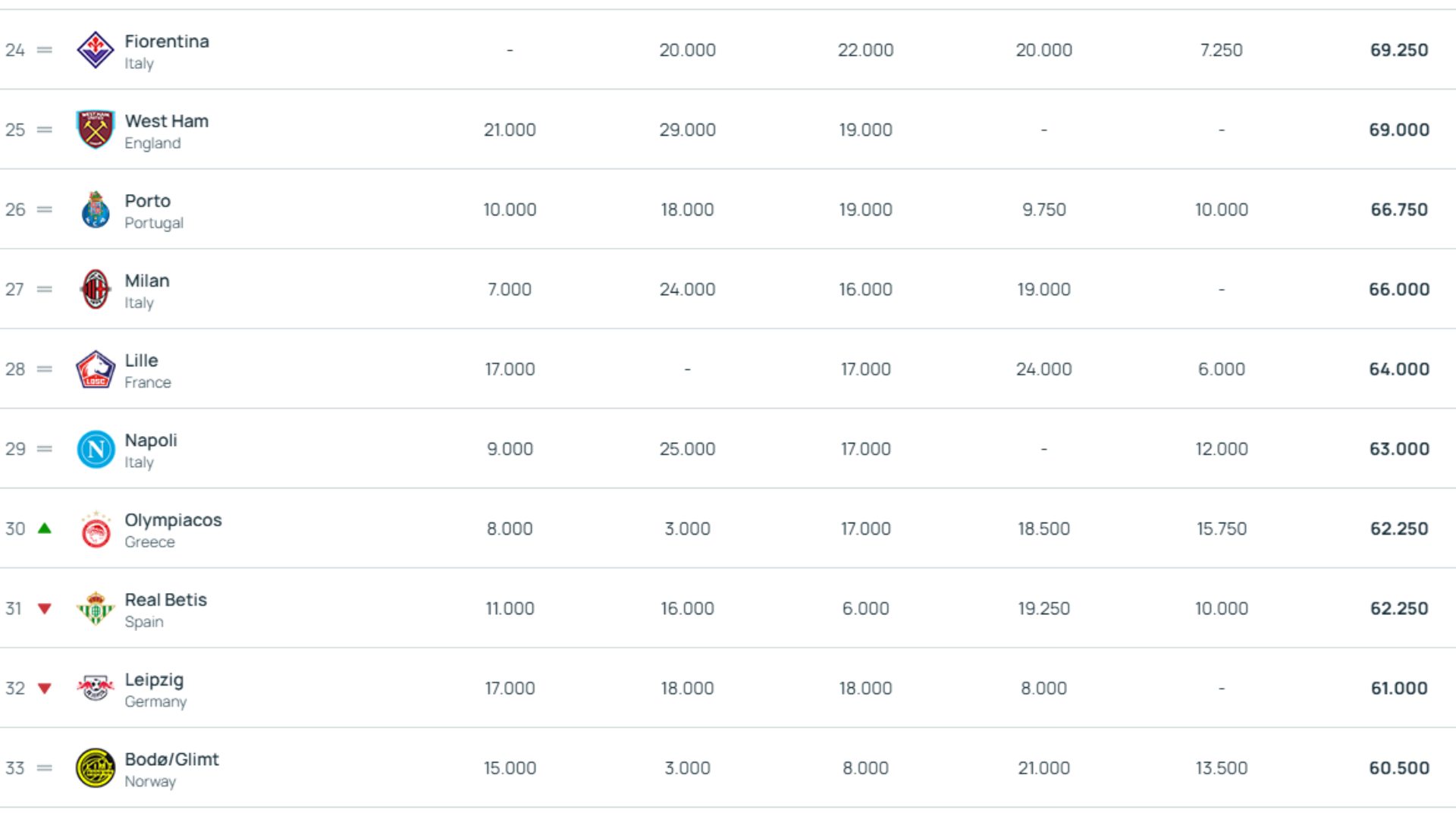This screenshot has width=1456, height=819.
Task: Click Leipzig red down-arrow rank indicator
Action: point(45,689)
